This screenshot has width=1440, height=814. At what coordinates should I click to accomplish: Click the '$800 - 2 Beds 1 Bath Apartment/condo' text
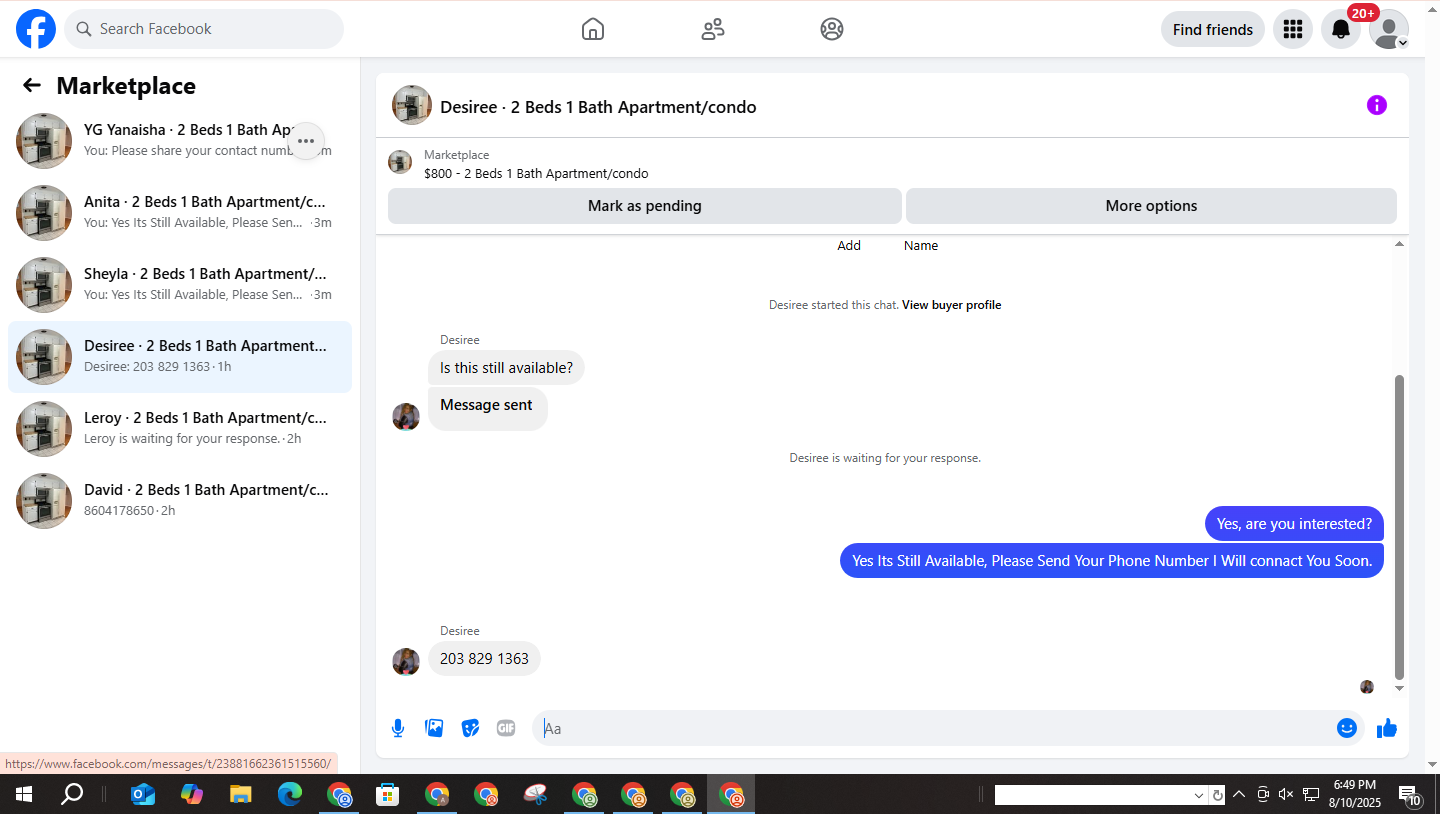(536, 174)
